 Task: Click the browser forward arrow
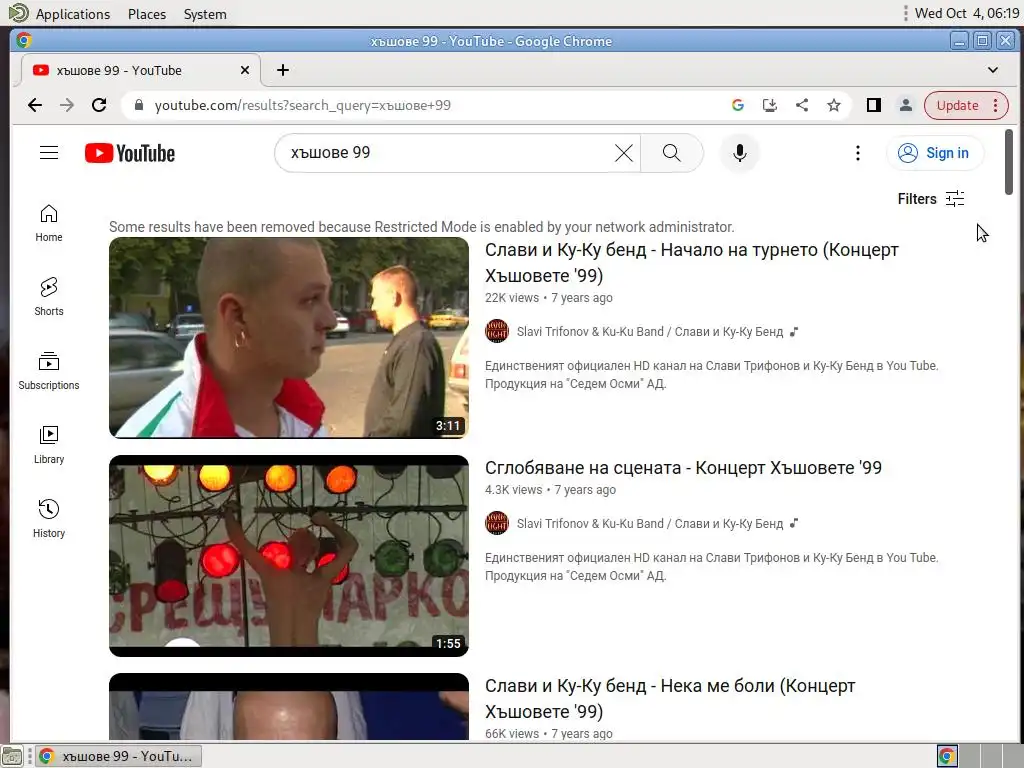click(x=67, y=105)
